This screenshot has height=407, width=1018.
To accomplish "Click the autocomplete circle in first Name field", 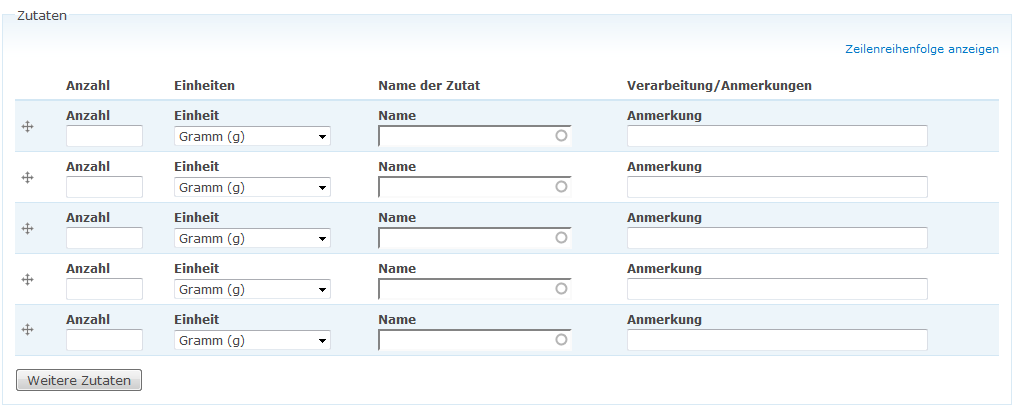I will [561, 135].
